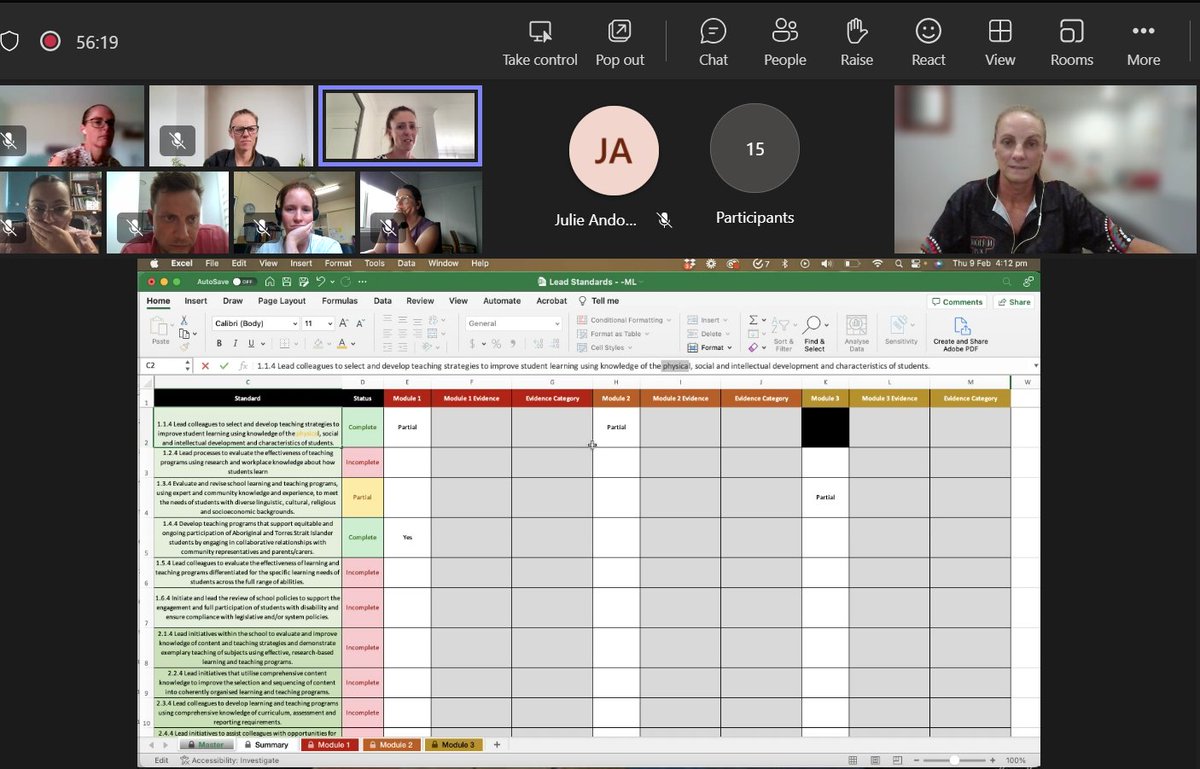The image size is (1200, 769).
Task: Open the 15 Participants overflow circle
Action: point(755,149)
